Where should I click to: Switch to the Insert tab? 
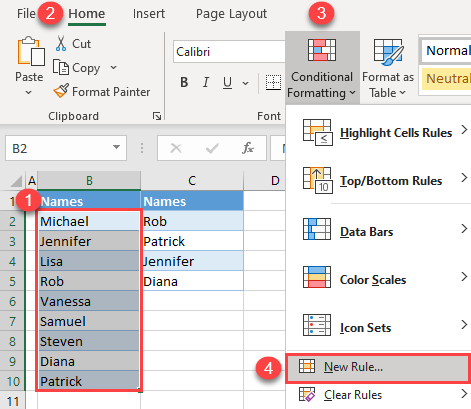149,14
